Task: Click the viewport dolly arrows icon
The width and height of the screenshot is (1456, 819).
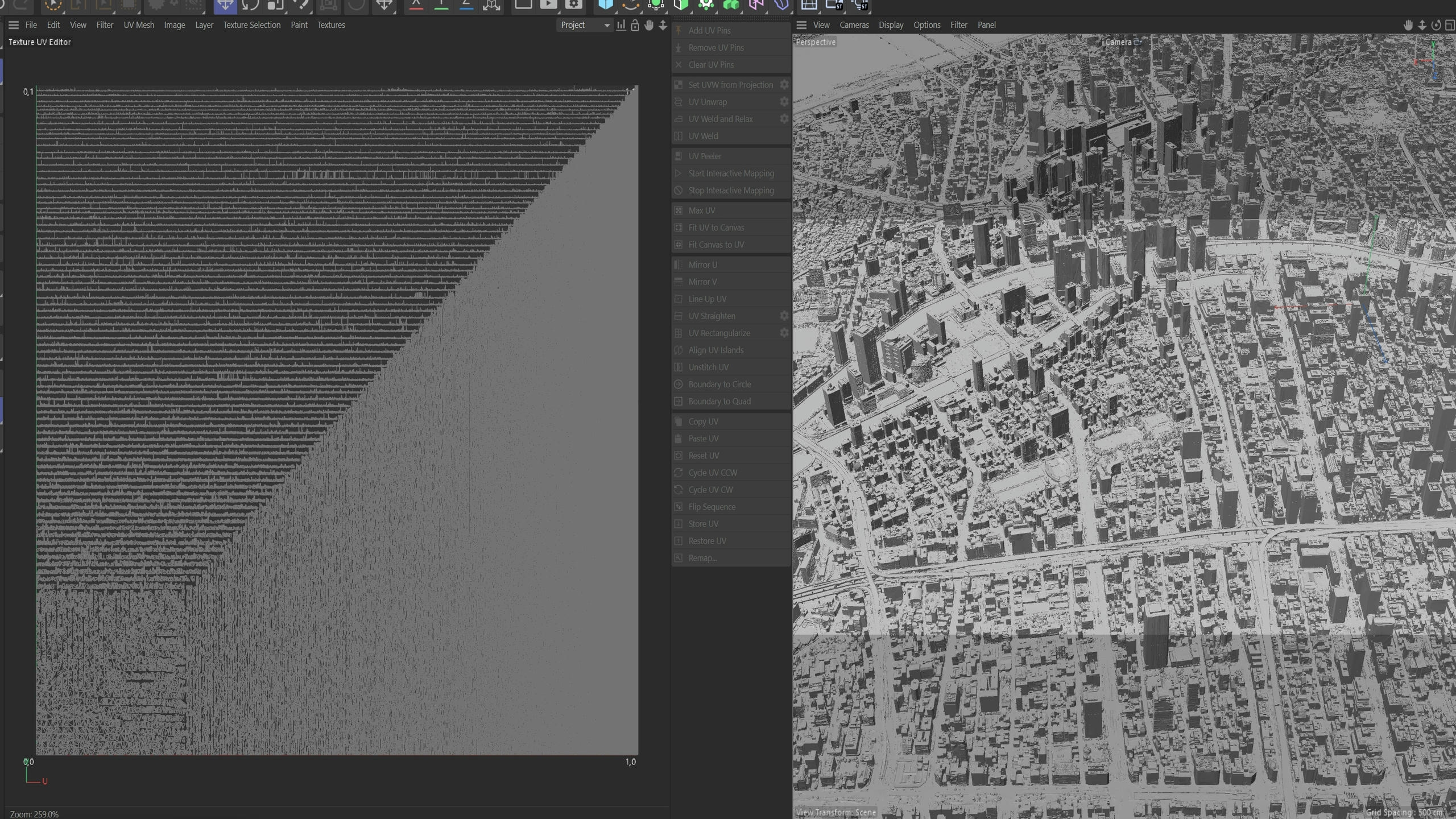Action: coord(1422,25)
